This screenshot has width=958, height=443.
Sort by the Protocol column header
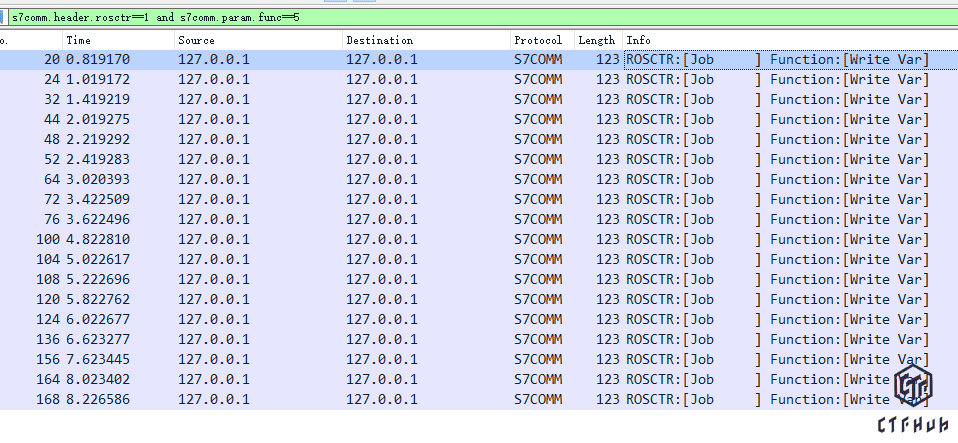[540, 40]
